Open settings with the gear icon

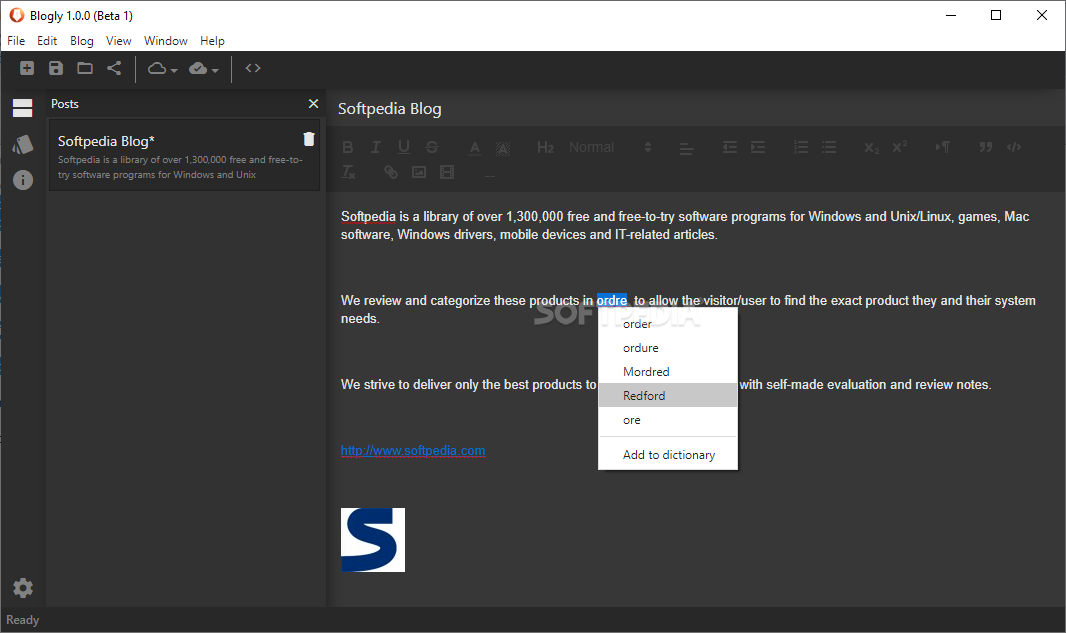click(23, 588)
